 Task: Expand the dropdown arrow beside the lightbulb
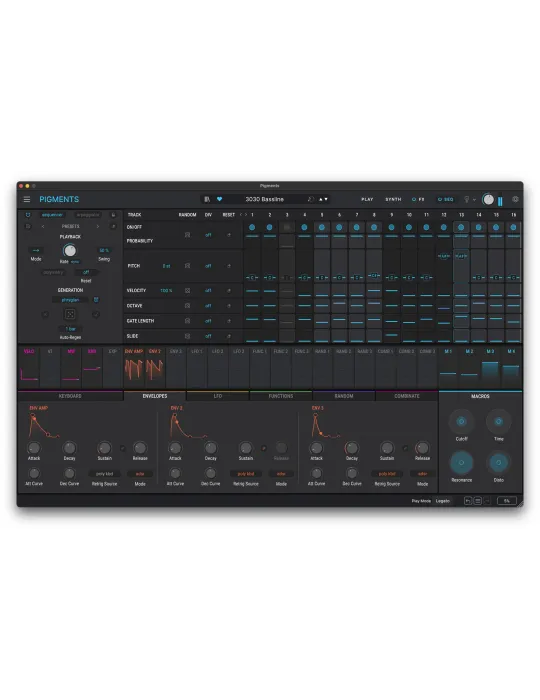click(x=474, y=200)
